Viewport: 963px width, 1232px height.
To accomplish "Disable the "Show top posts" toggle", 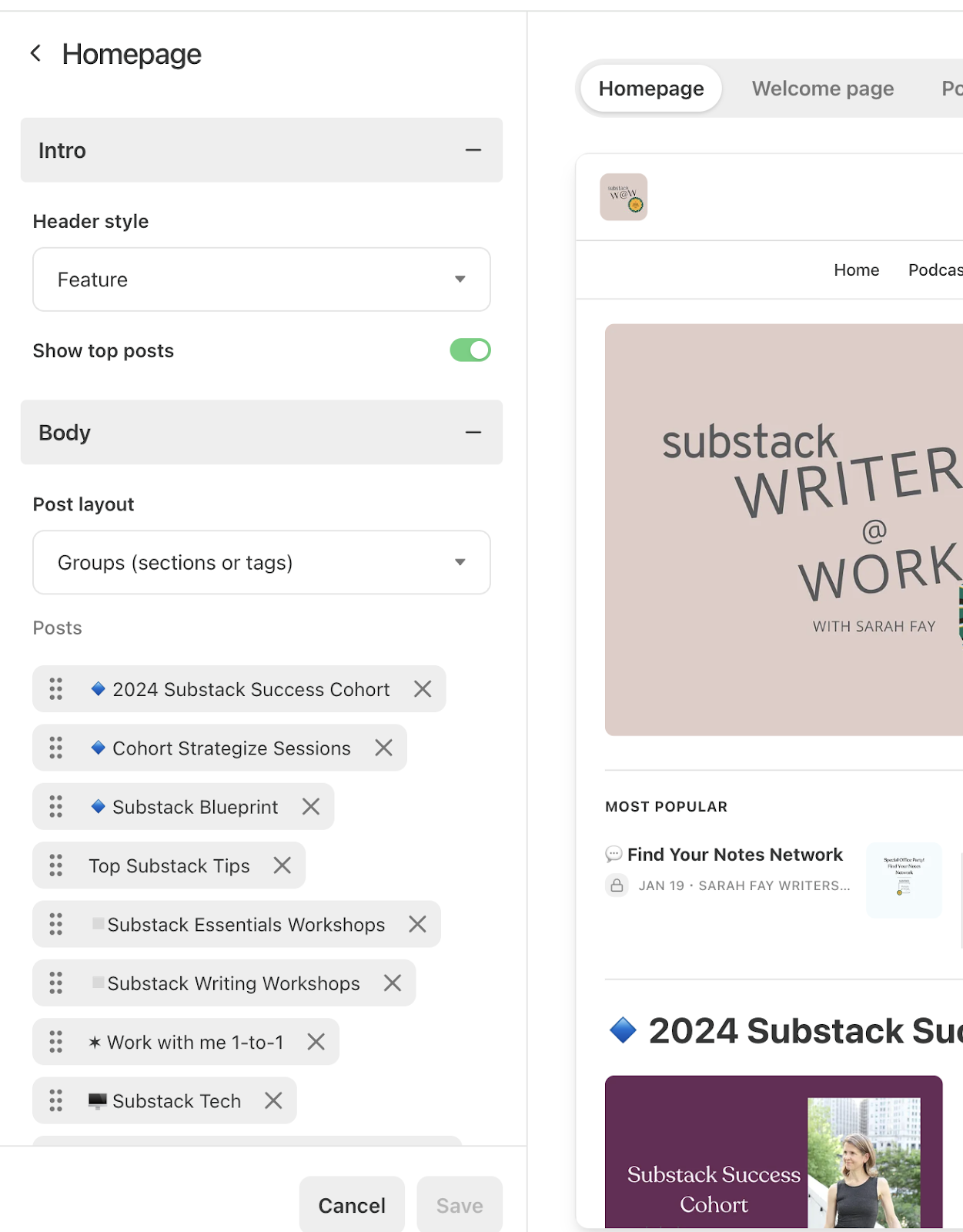I will coord(470,350).
